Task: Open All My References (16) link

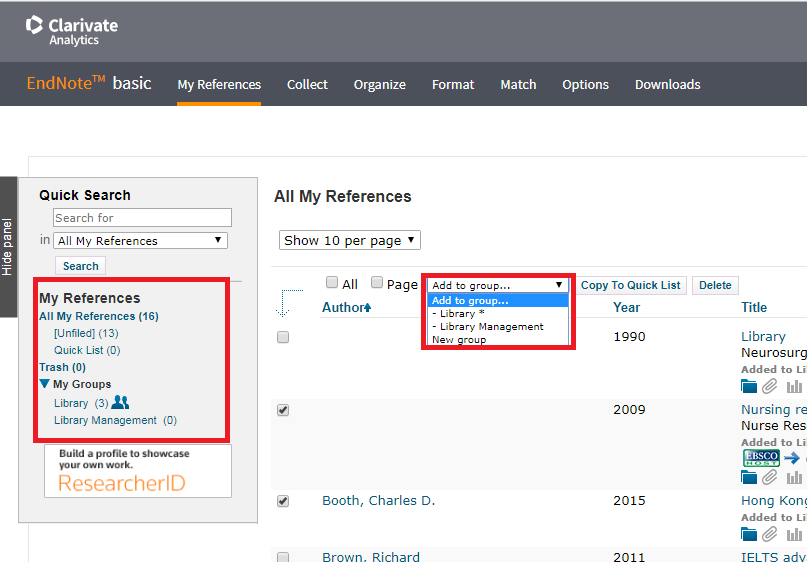Action: 99,316
